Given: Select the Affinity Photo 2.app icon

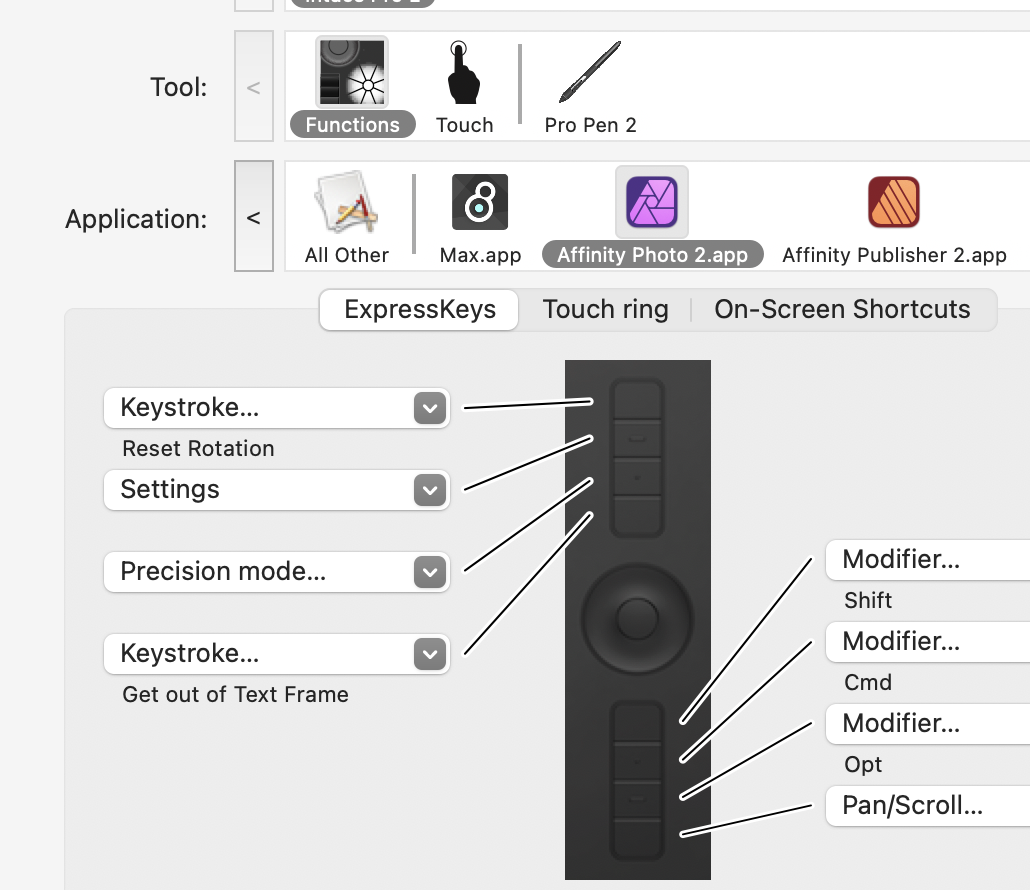Looking at the screenshot, I should [652, 202].
